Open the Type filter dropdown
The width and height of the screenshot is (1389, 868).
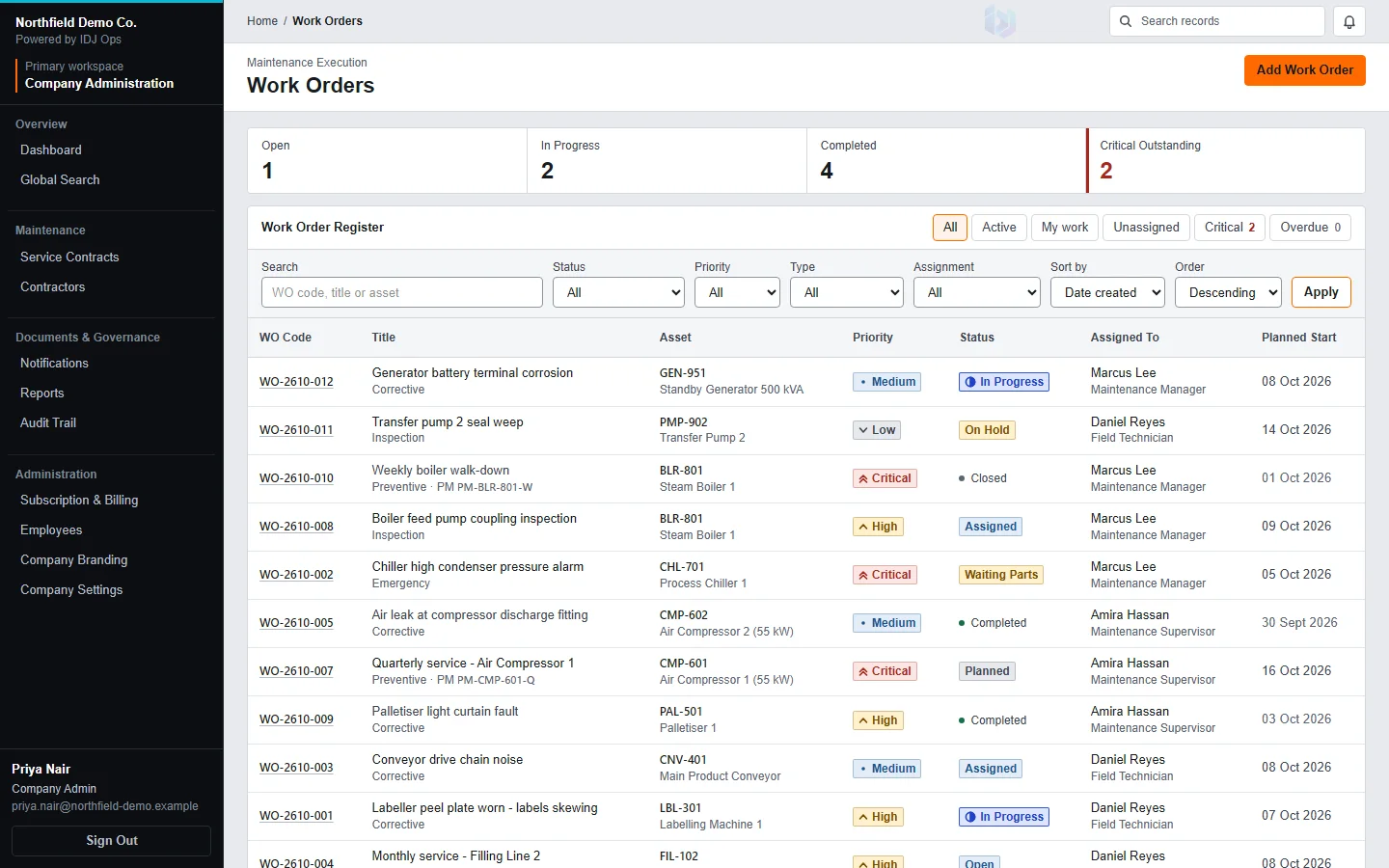click(847, 292)
